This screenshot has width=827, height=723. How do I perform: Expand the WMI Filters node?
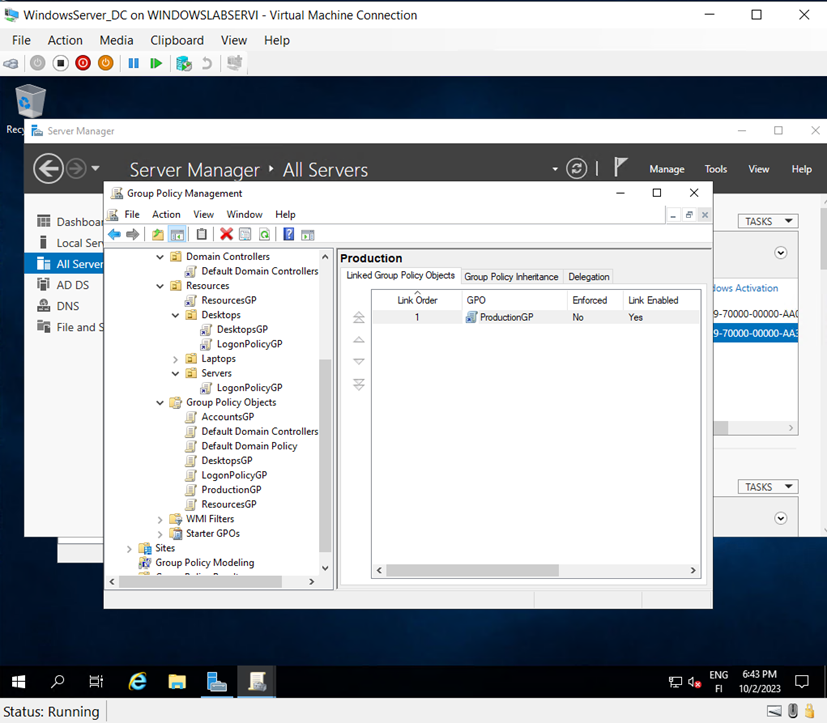(160, 519)
